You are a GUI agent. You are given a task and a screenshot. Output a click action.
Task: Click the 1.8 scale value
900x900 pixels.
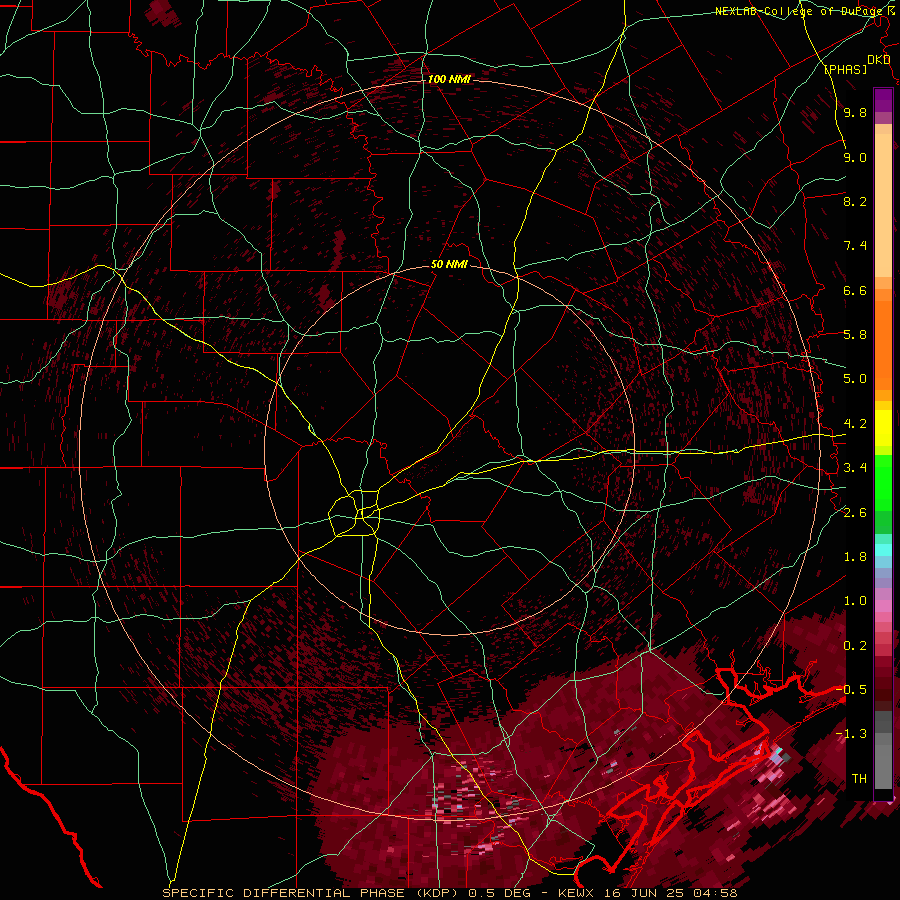[855, 557]
